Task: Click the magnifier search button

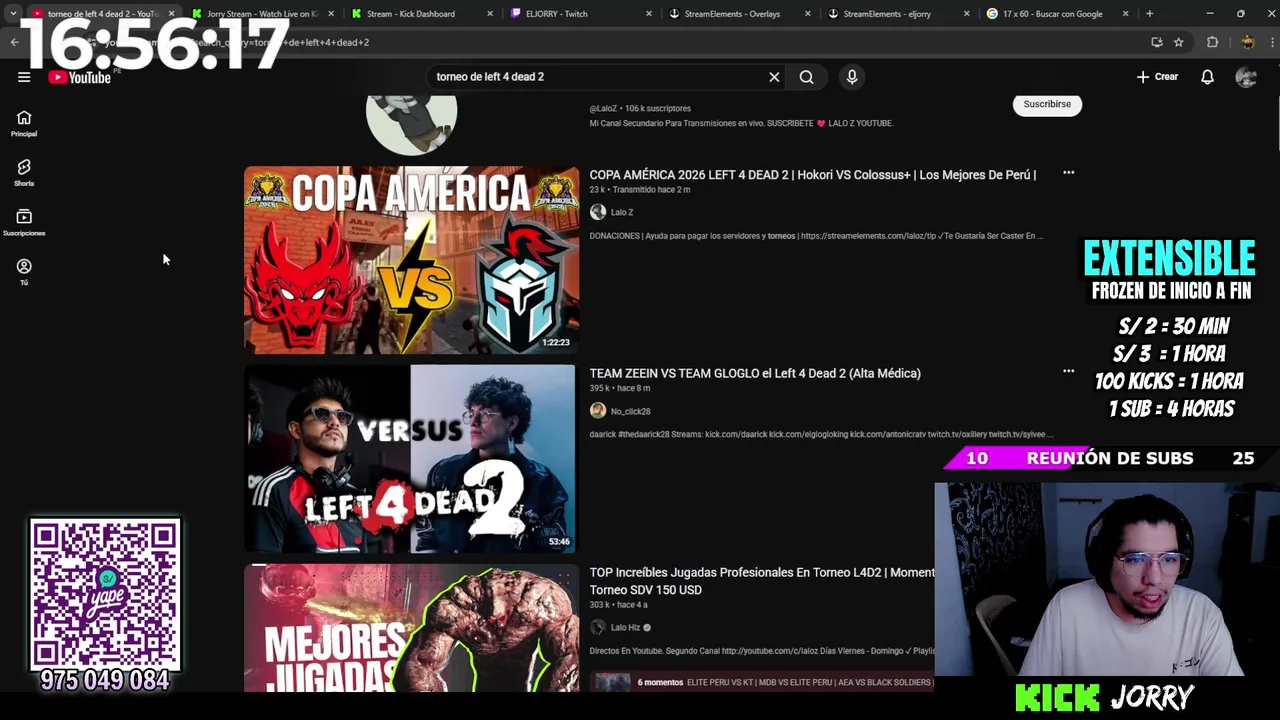Action: (x=806, y=77)
